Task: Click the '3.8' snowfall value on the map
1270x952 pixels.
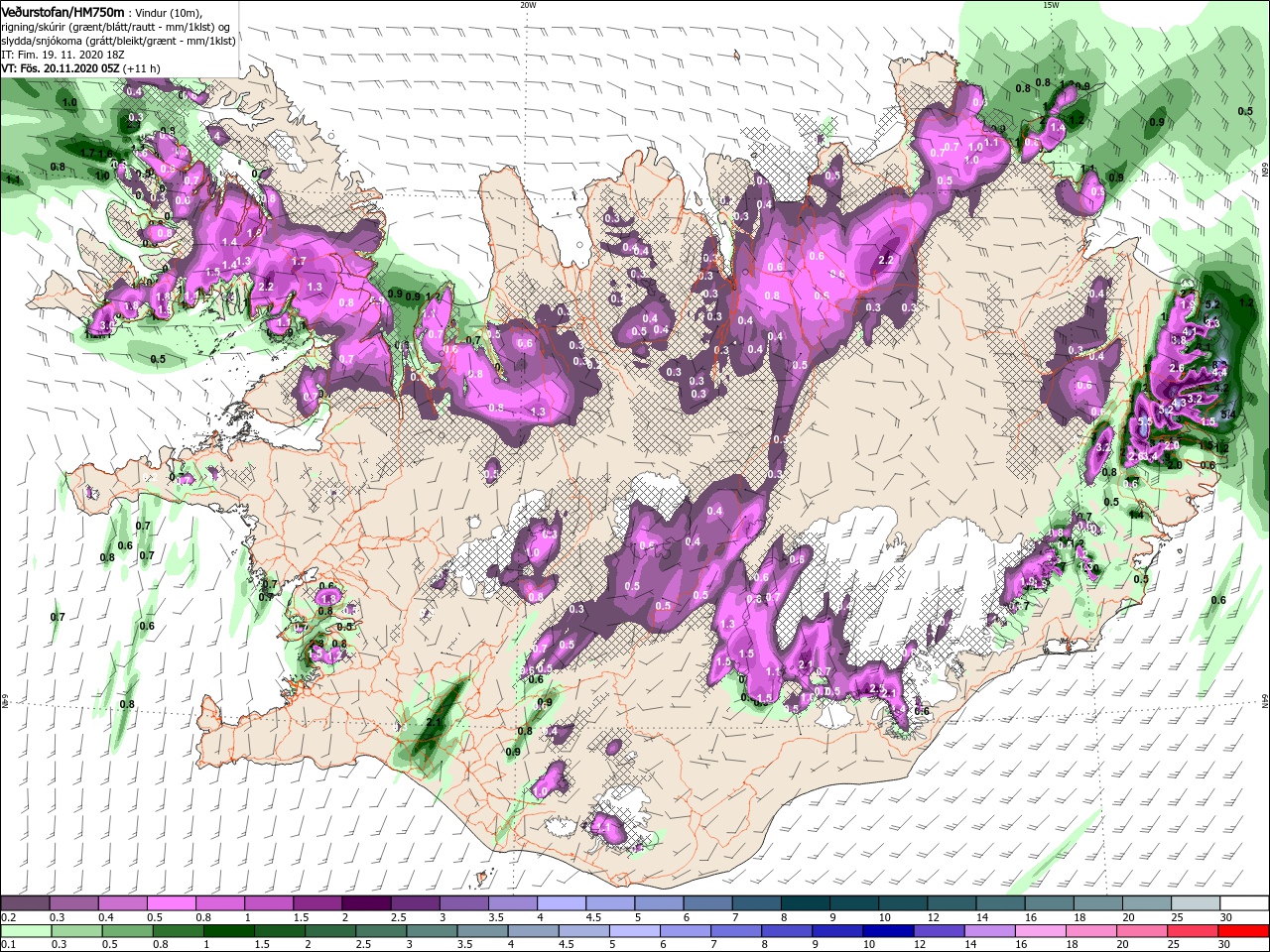Action: [x=1179, y=339]
